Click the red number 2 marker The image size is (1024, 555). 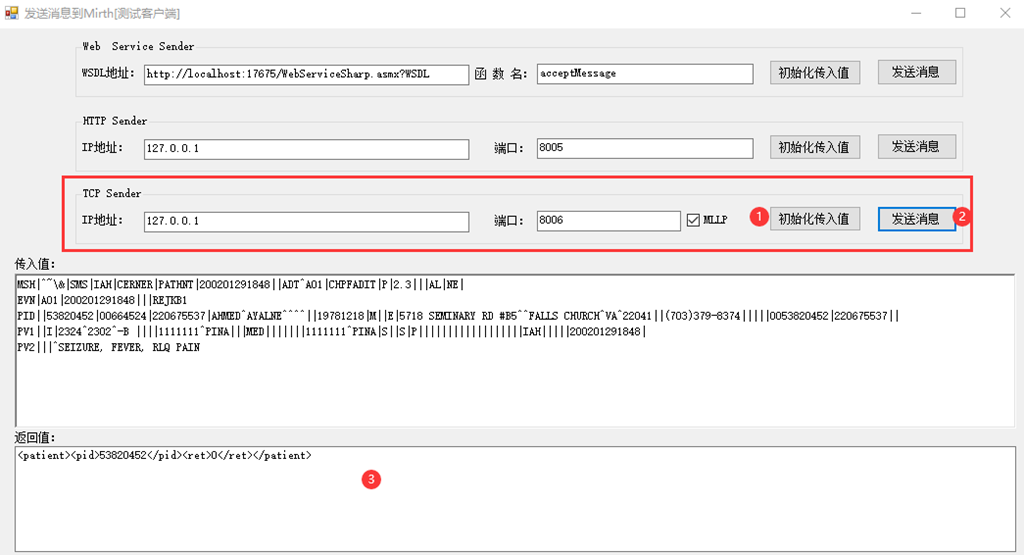click(962, 216)
